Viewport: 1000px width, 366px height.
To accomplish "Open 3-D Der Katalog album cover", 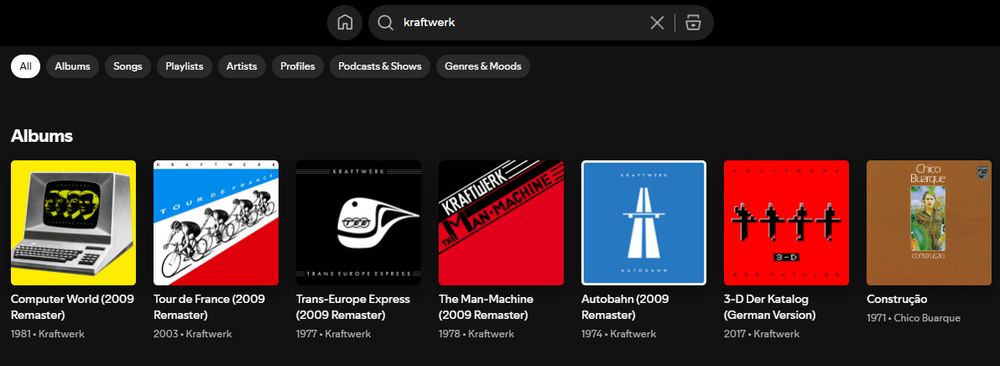I will [786, 223].
